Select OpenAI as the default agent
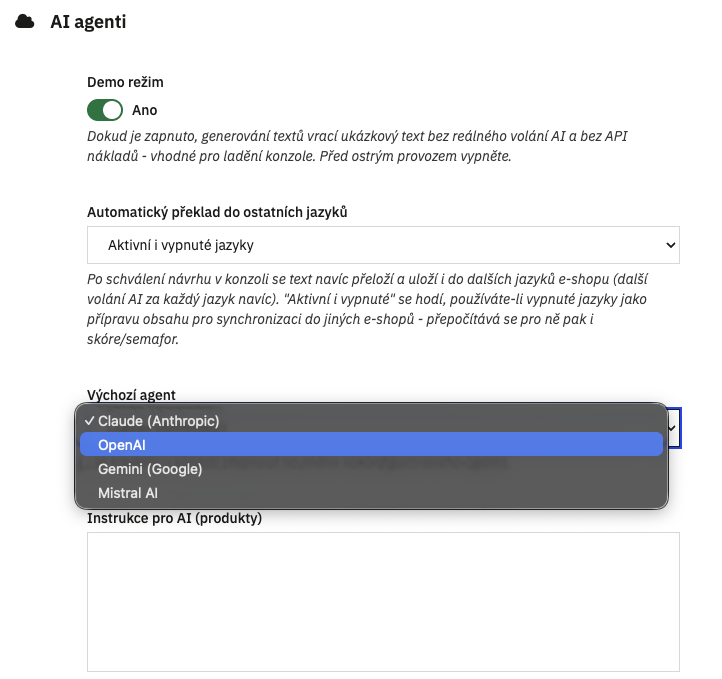 (371, 445)
